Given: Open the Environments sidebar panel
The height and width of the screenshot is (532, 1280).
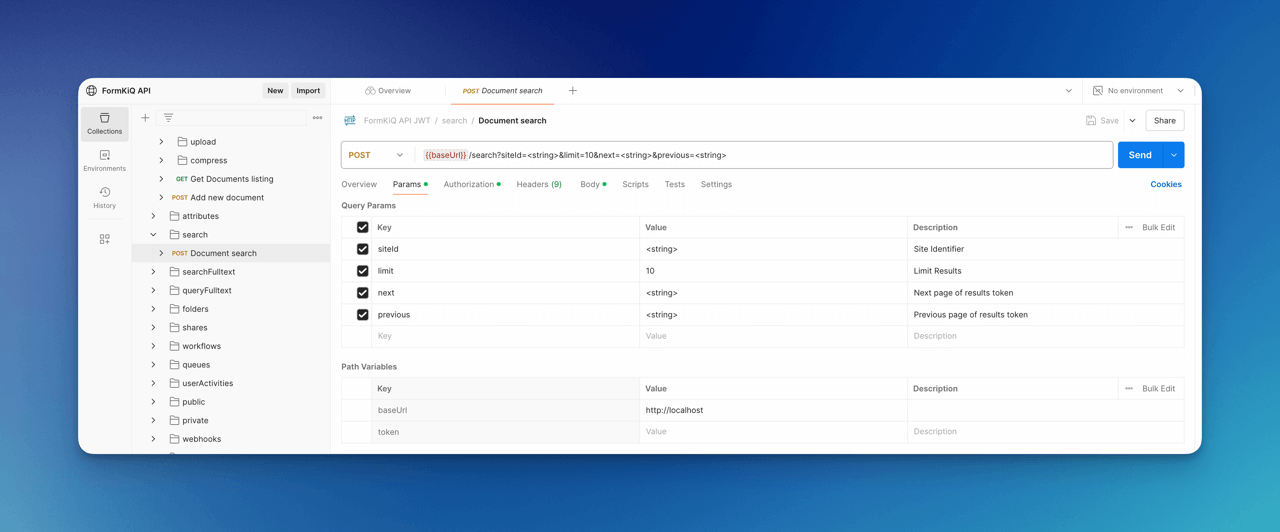Looking at the screenshot, I should click(x=104, y=161).
